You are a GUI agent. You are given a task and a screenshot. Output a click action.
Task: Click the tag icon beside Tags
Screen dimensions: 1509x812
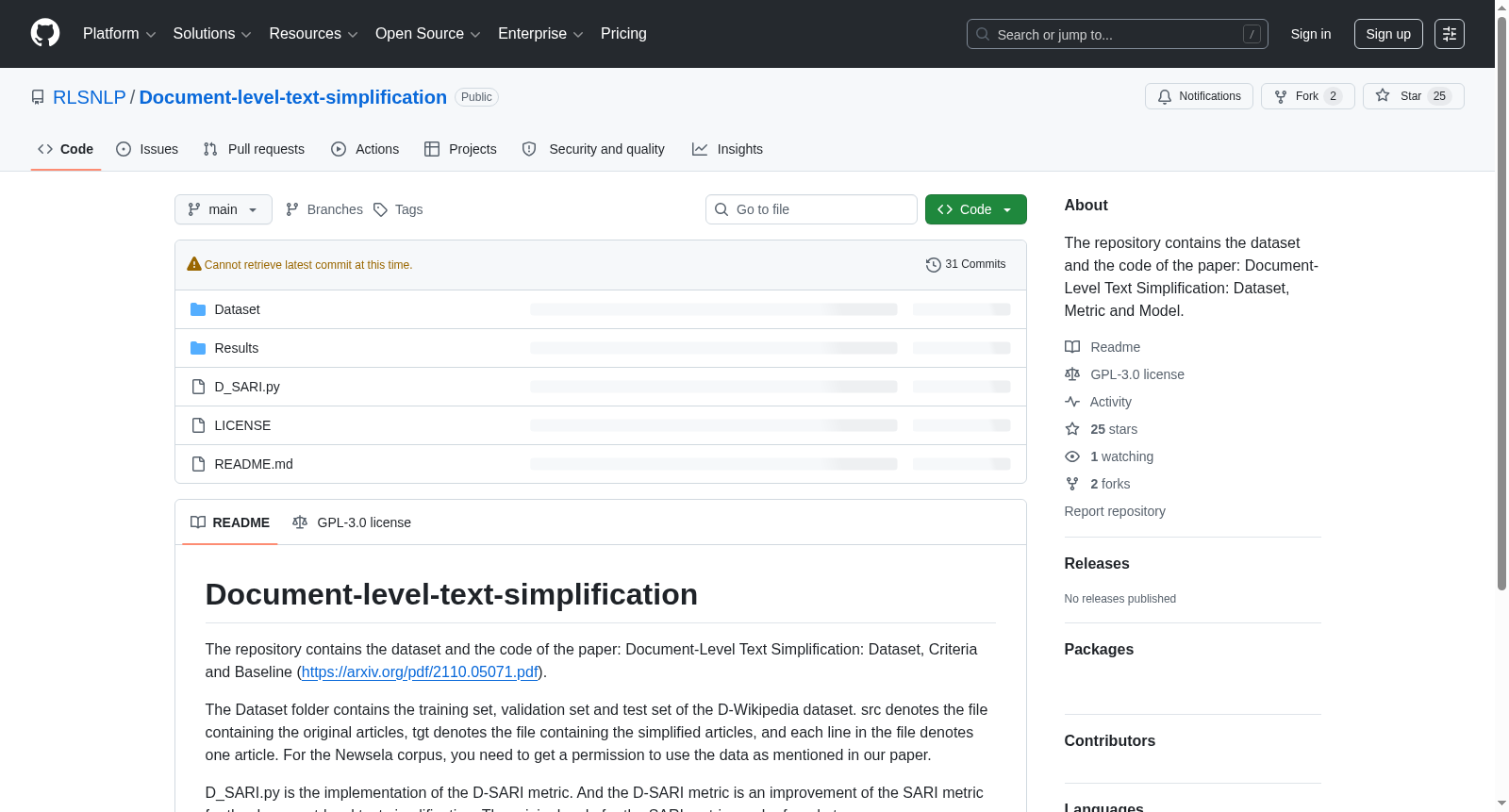(380, 209)
